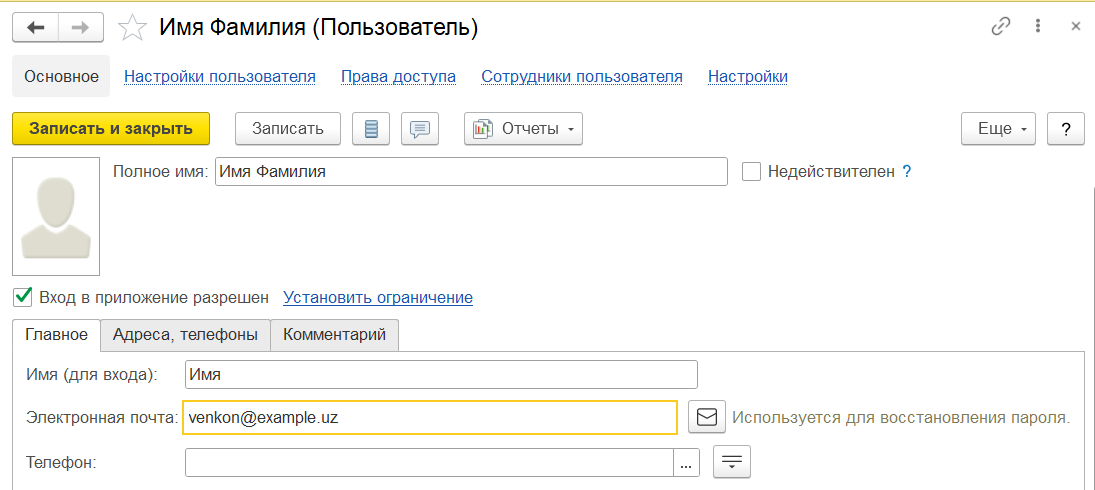Copy link to this user object
1095x490 pixels.
tap(1000, 27)
